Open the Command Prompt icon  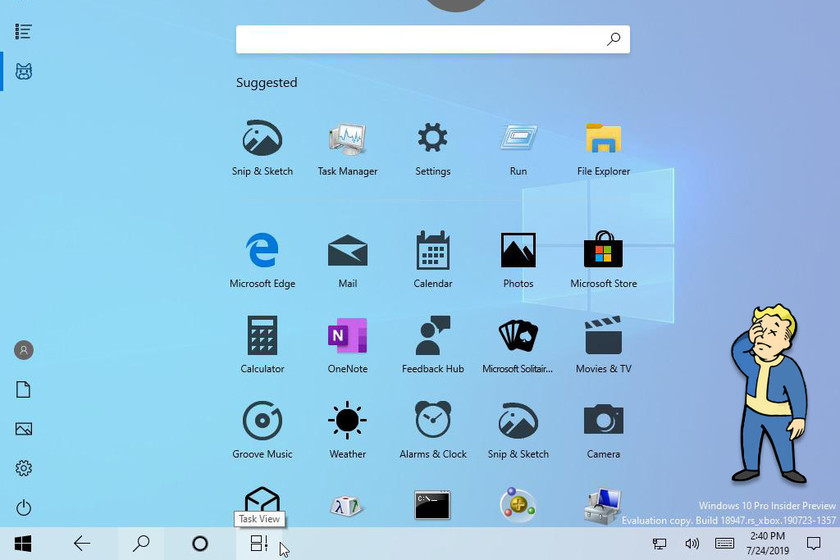[432, 505]
